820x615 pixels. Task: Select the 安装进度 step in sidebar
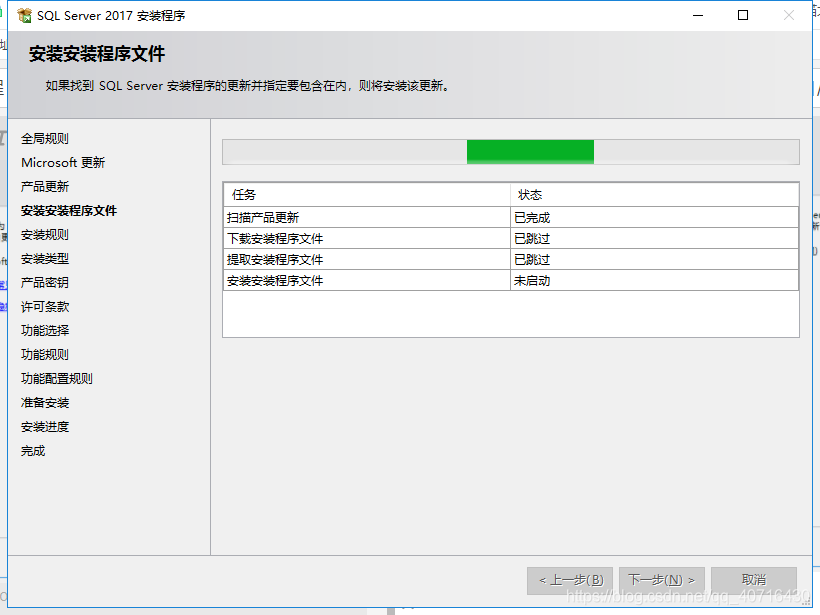coord(45,427)
